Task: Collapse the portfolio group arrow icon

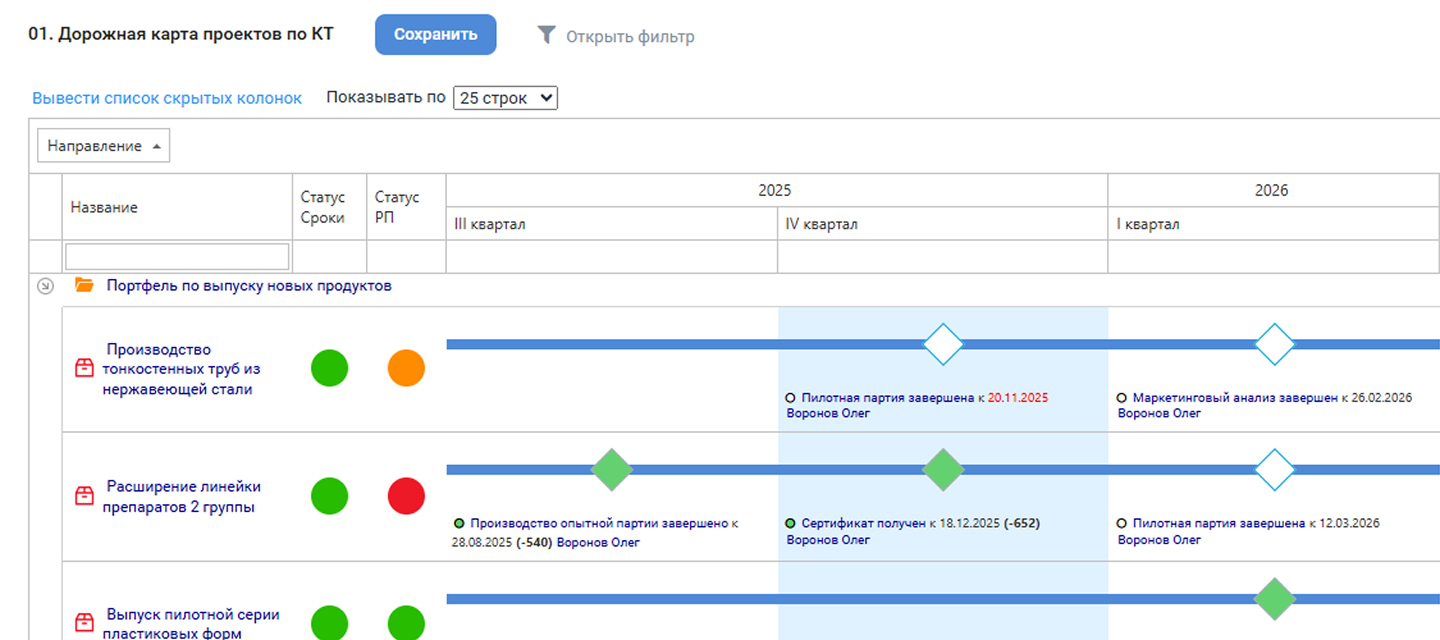Action: [45, 287]
